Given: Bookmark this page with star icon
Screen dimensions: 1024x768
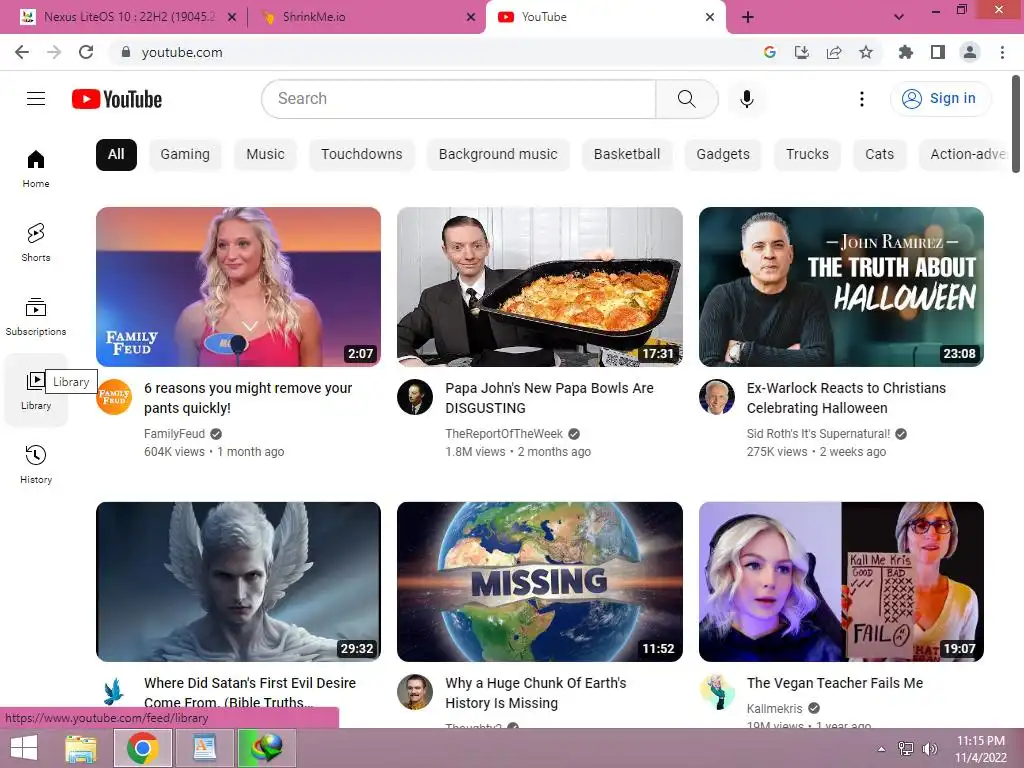Looking at the screenshot, I should 866,52.
